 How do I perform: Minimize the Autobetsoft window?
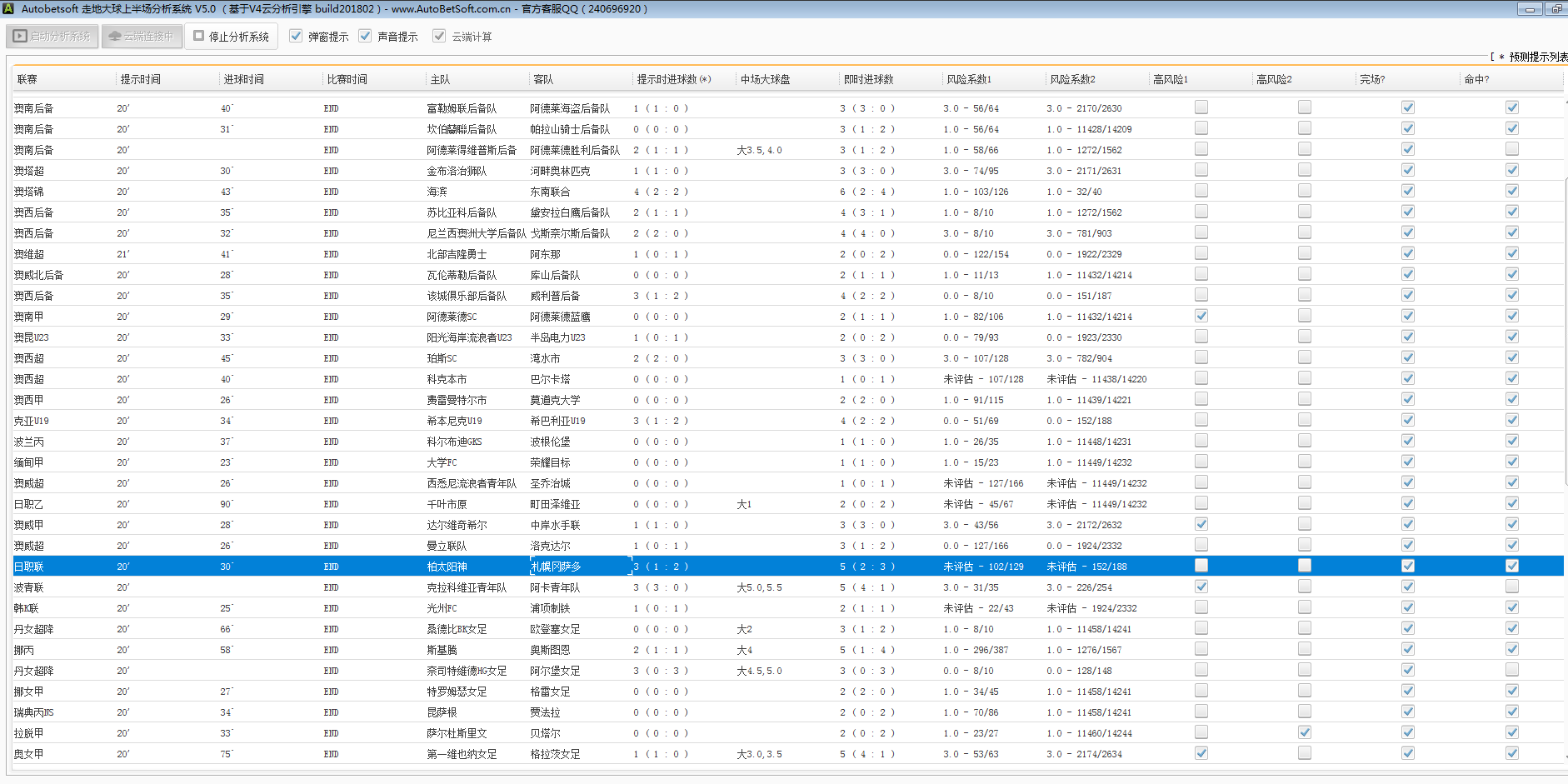click(1529, 9)
